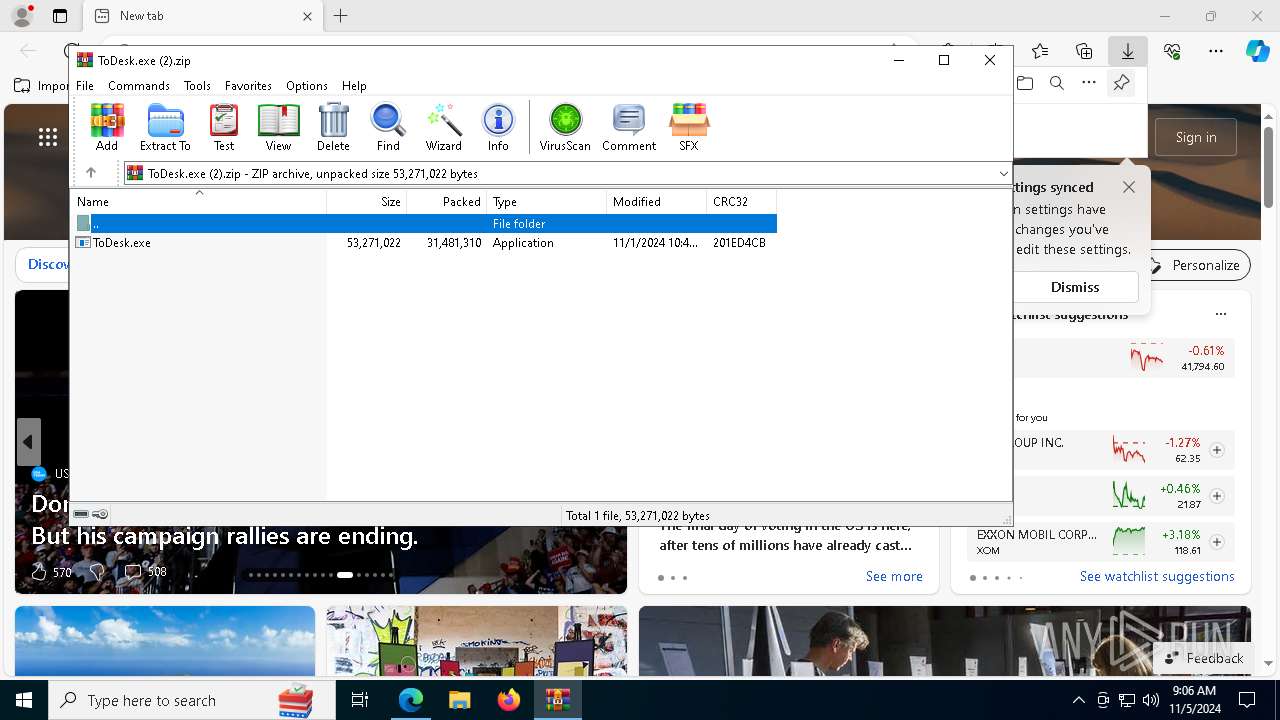This screenshot has height=720, width=1280.
Task: Click the drive icon in WinRAR status bar
Action: 81,514
